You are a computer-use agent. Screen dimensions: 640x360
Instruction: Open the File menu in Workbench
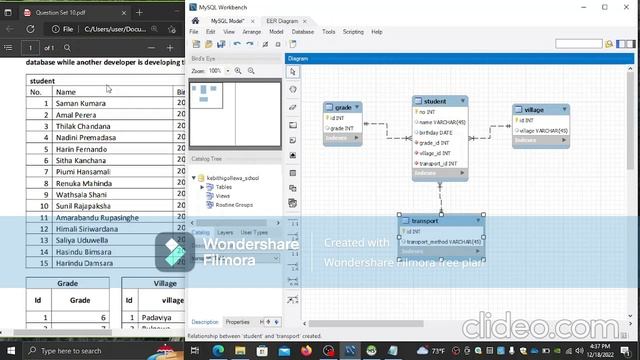click(x=194, y=32)
